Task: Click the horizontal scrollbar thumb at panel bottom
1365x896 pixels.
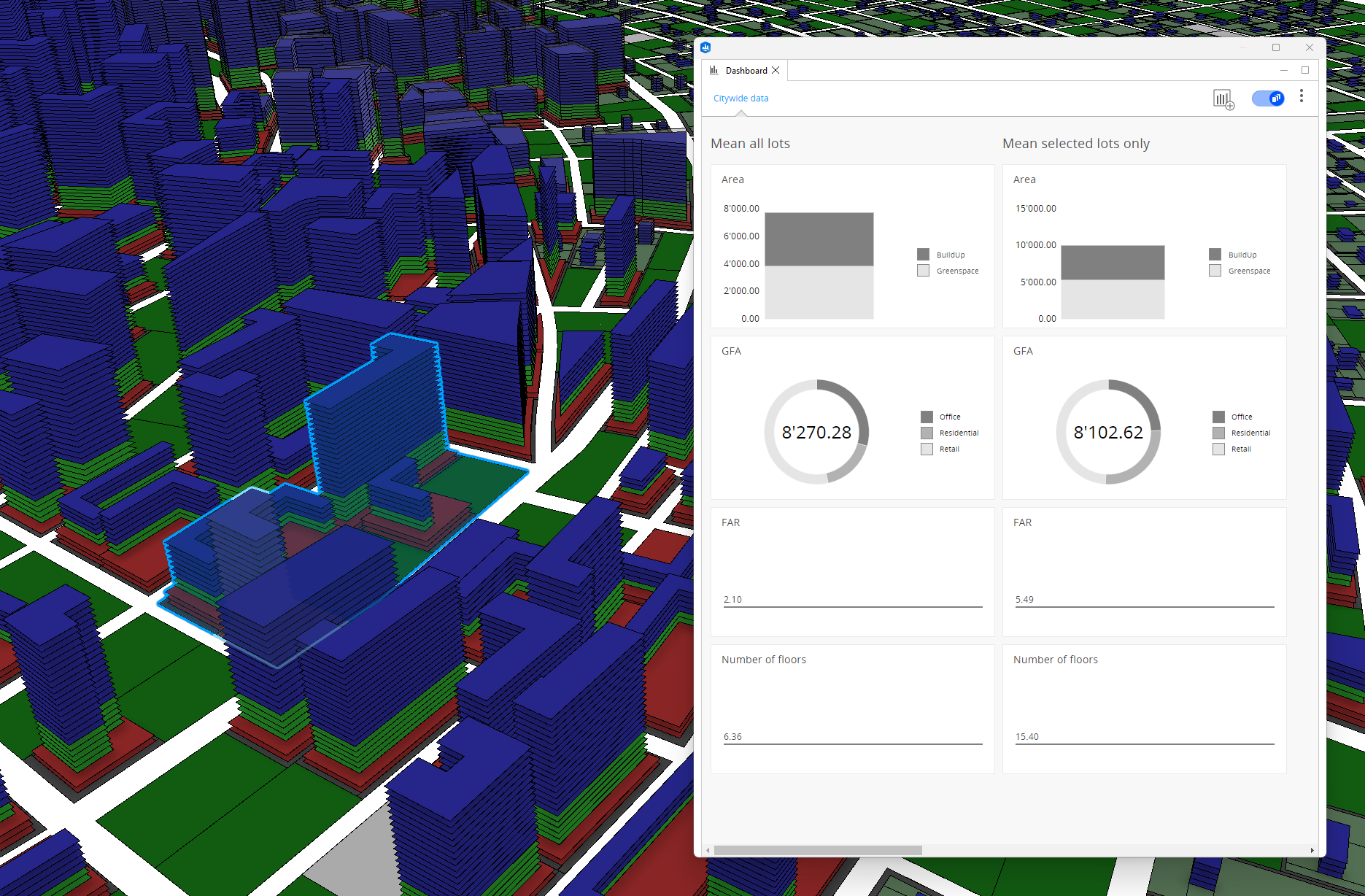Action: (x=817, y=850)
